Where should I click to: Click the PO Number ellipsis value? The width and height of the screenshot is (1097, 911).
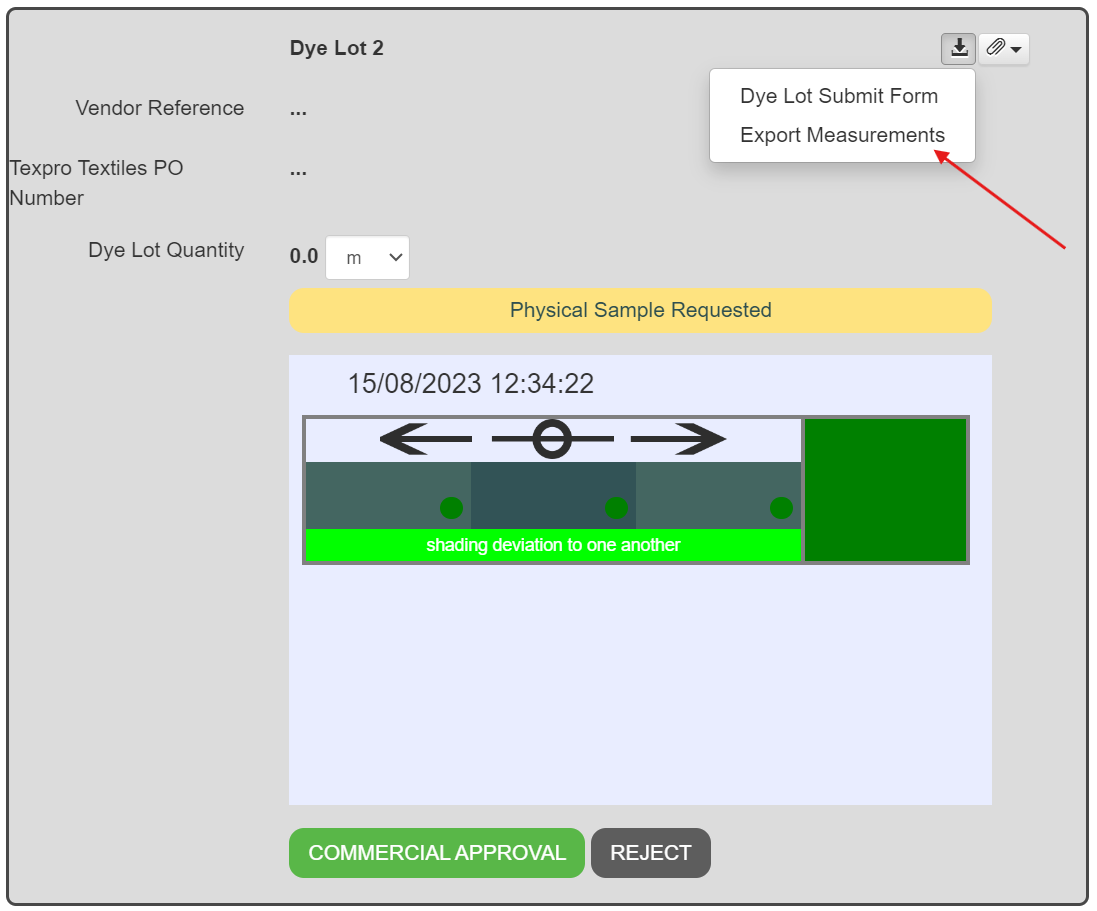coord(298,171)
